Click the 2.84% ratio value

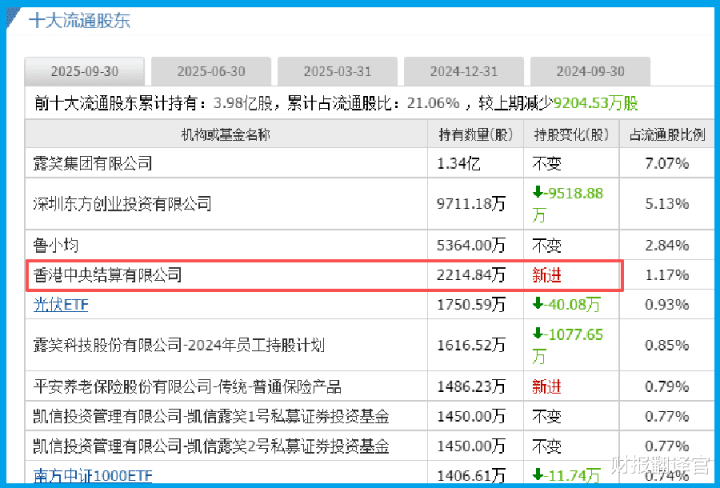[x=667, y=245]
